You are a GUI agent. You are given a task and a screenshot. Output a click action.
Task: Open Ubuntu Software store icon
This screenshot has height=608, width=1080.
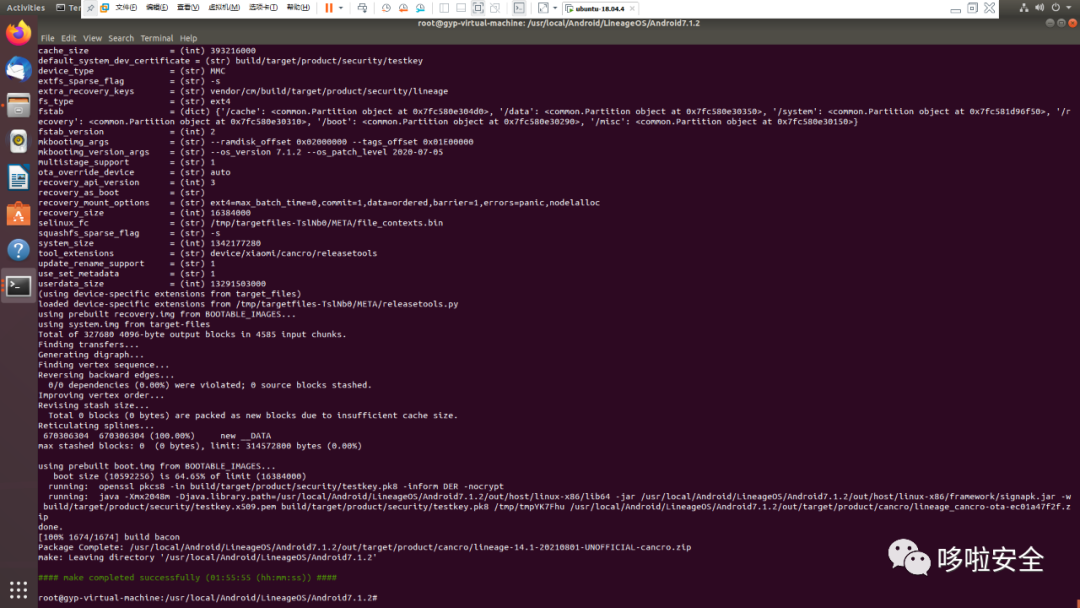[x=19, y=213]
